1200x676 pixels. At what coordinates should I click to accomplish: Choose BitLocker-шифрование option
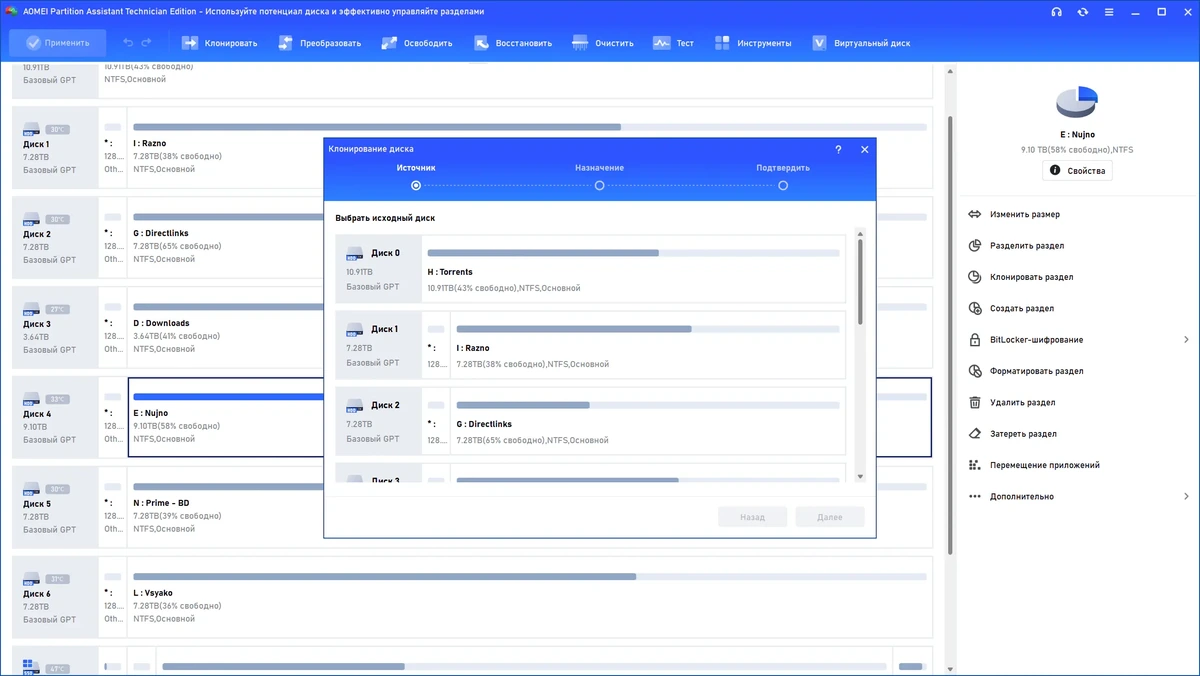point(1036,340)
